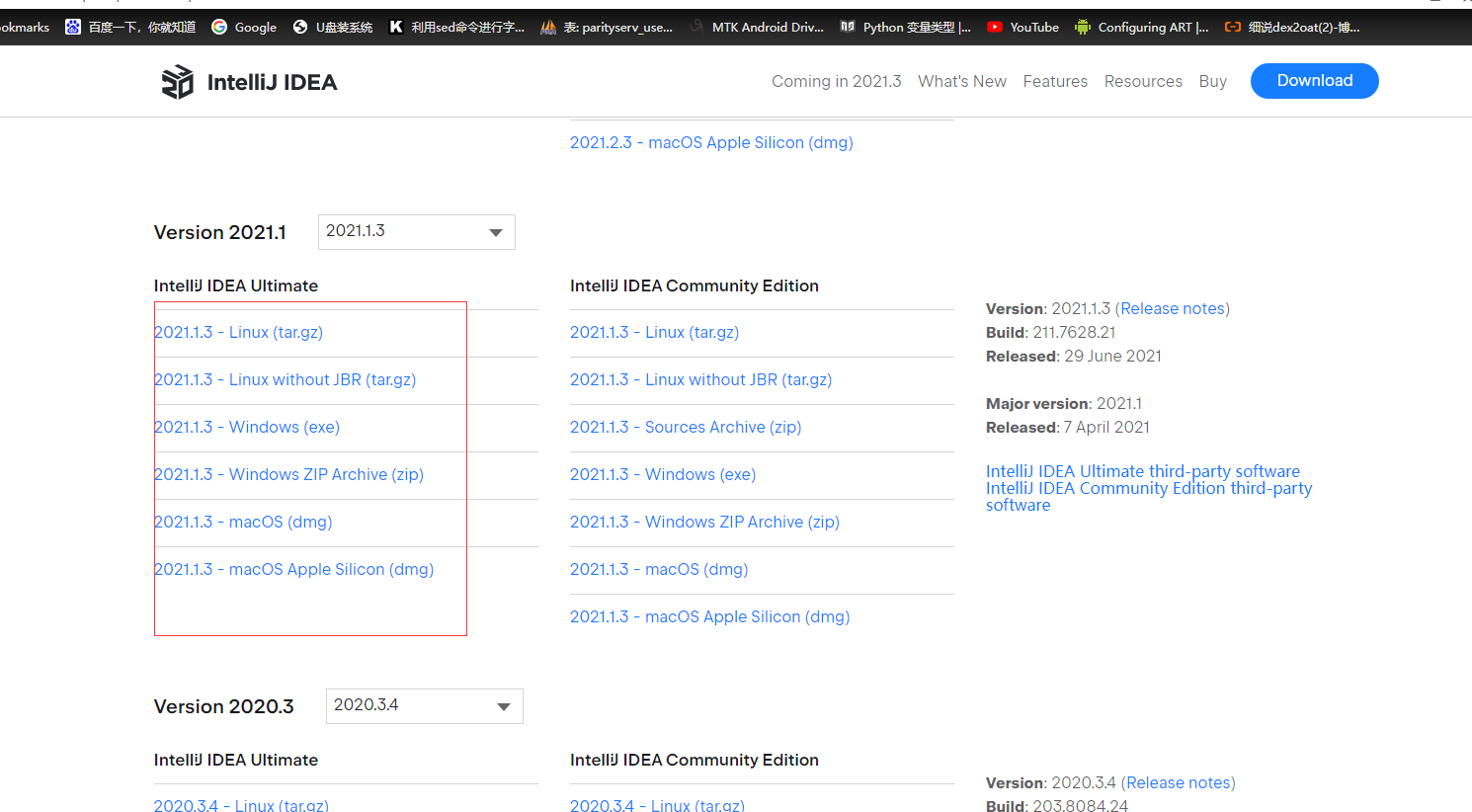Click the Version 2021.1 heading

[220, 232]
